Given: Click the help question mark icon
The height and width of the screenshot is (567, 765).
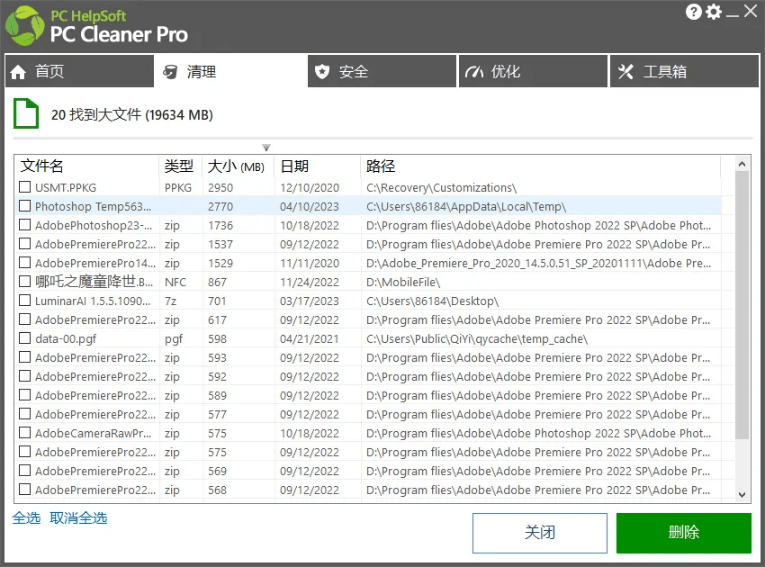Looking at the screenshot, I should [x=693, y=12].
